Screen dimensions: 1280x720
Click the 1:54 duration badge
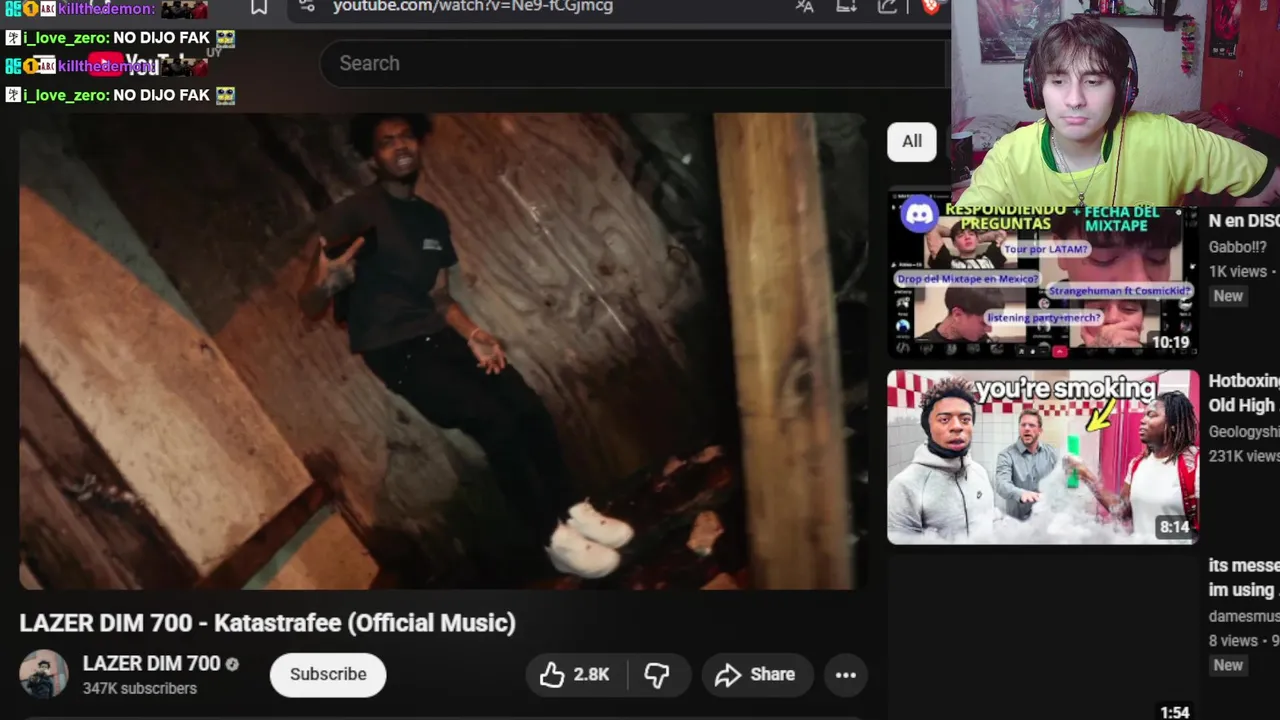(1174, 712)
